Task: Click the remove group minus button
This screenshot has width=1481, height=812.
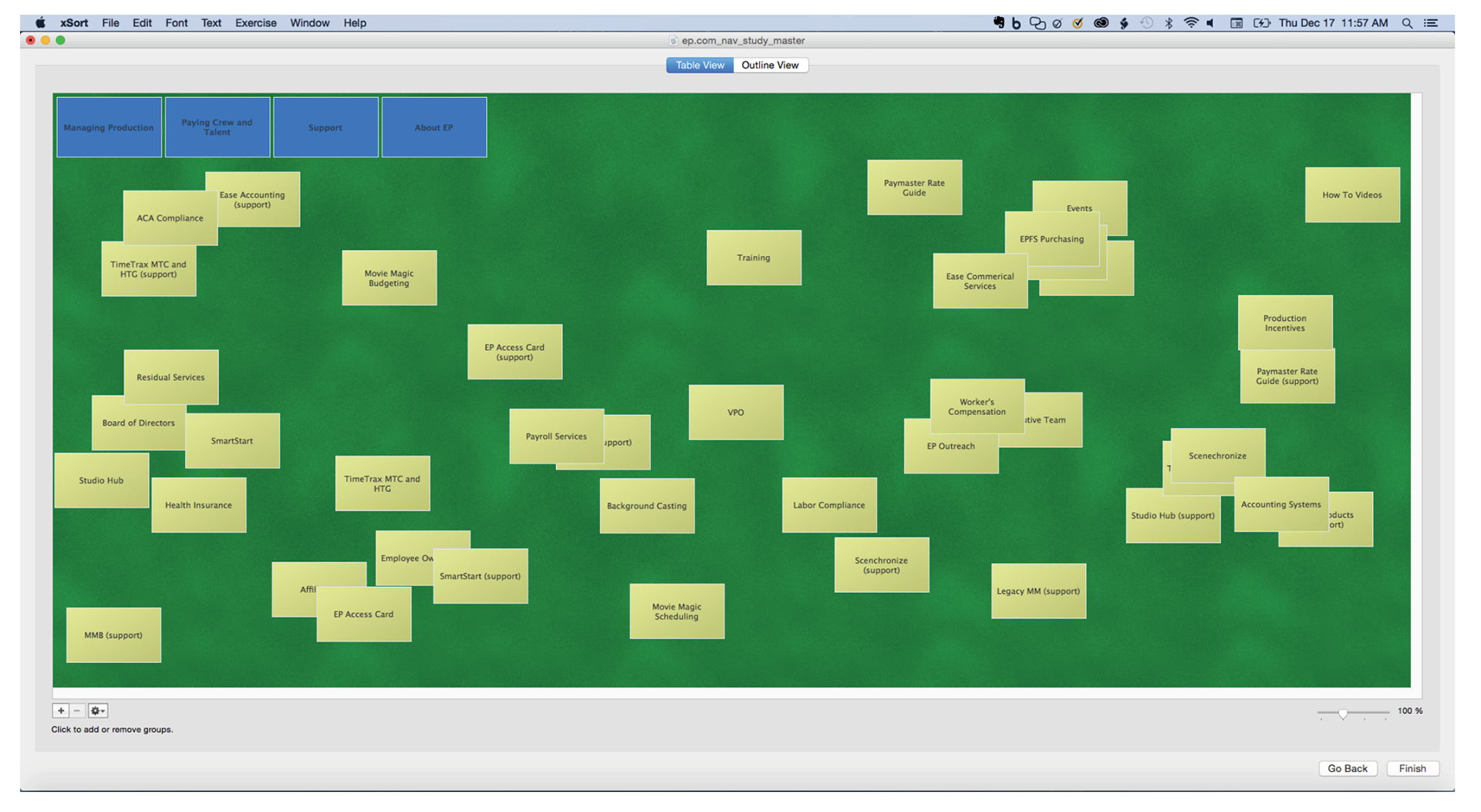Action: click(x=77, y=711)
